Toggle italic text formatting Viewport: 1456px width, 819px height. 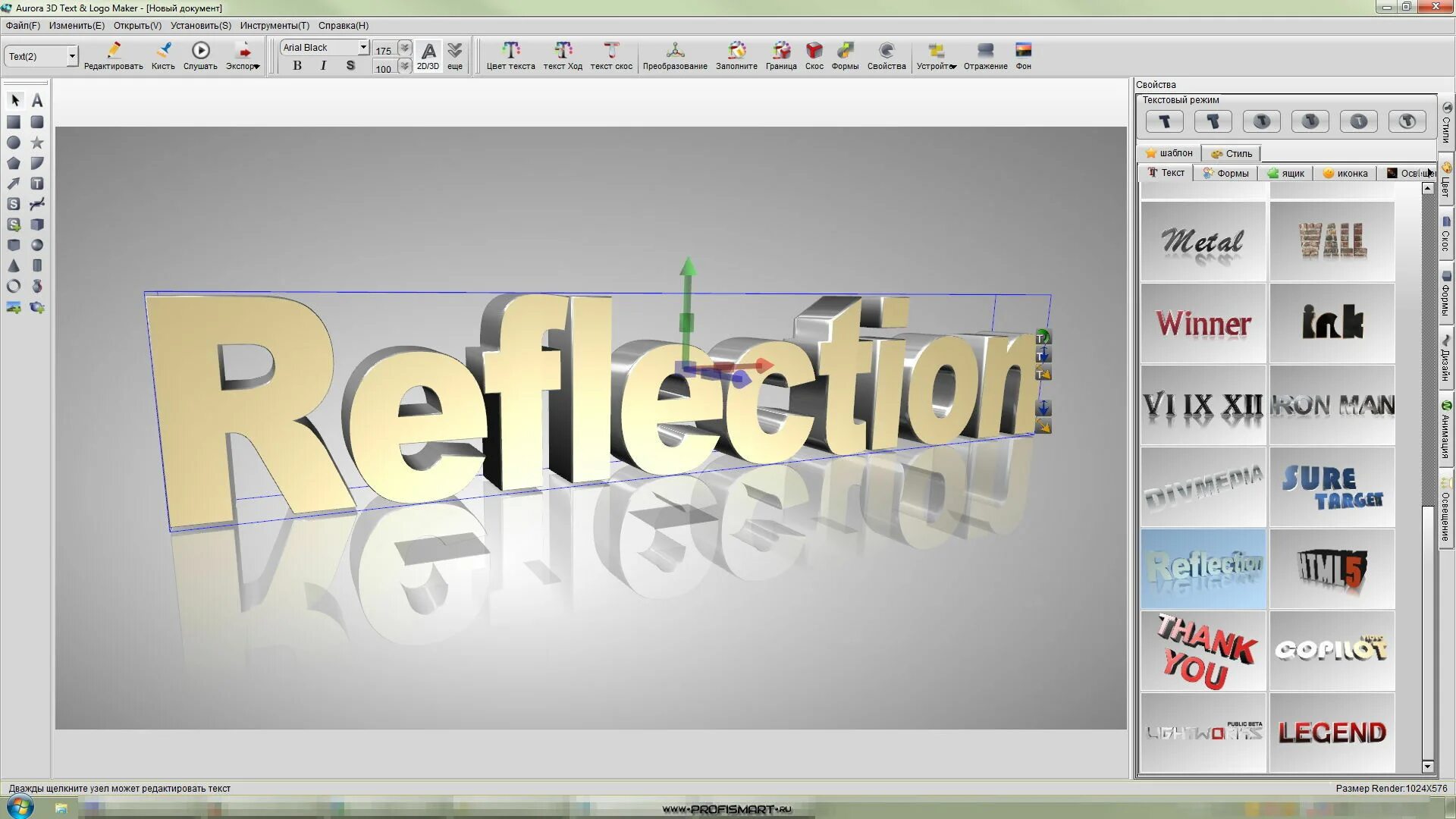(324, 66)
